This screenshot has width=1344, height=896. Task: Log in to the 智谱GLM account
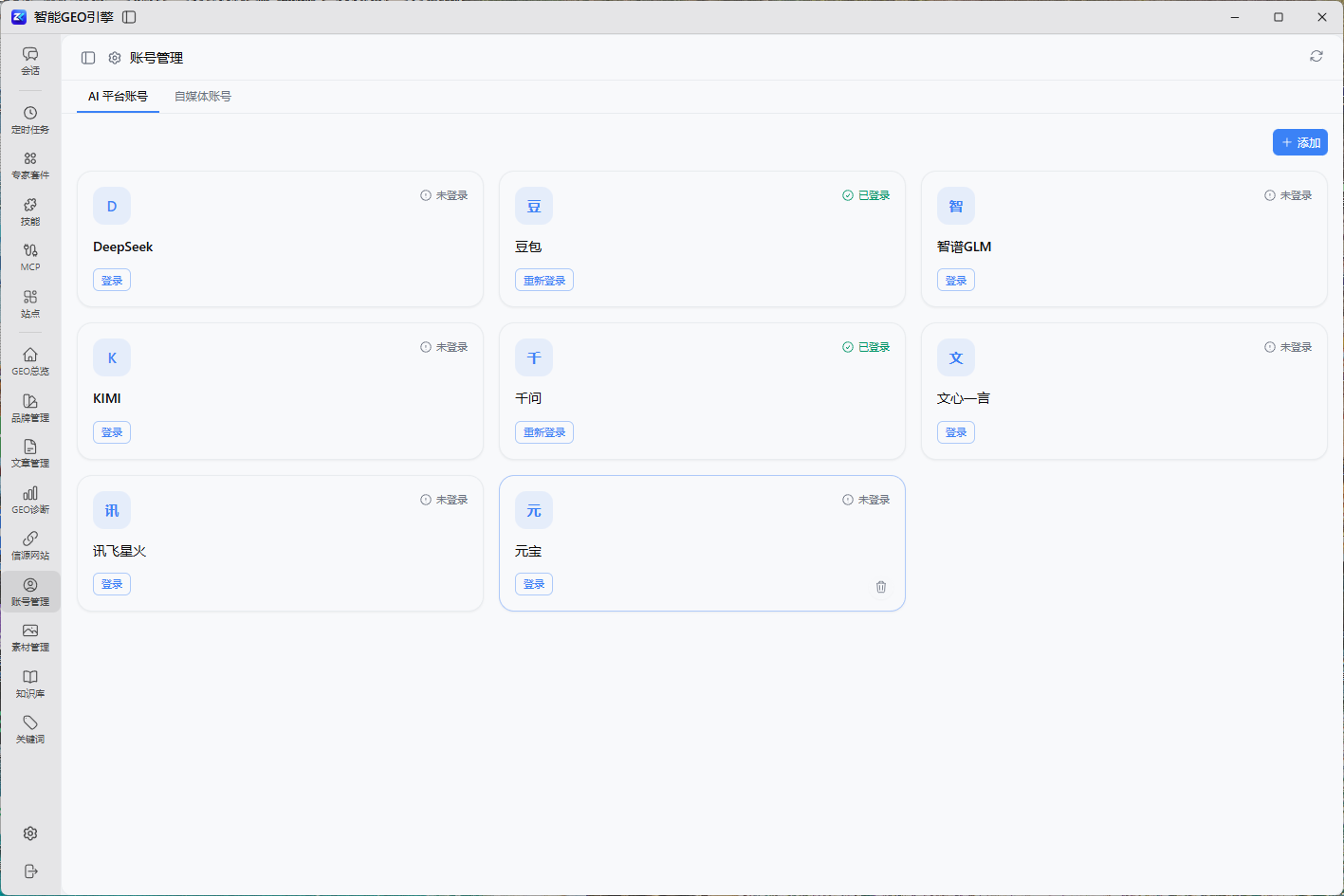(x=956, y=281)
